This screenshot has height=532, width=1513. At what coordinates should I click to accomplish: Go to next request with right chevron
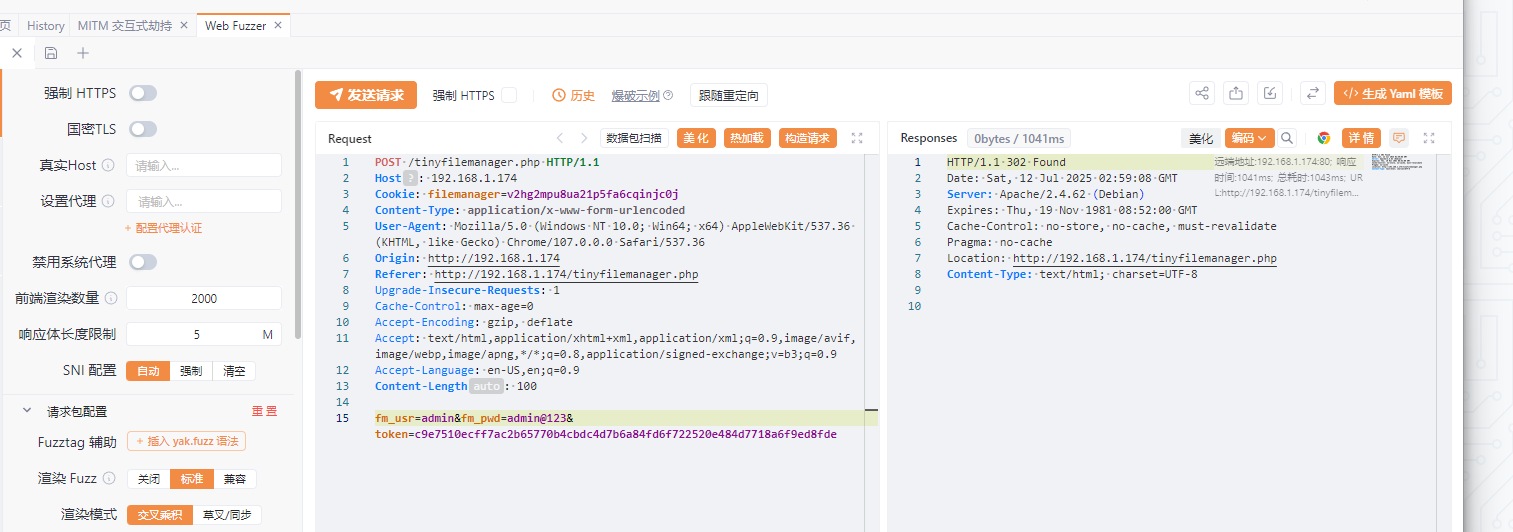[584, 138]
